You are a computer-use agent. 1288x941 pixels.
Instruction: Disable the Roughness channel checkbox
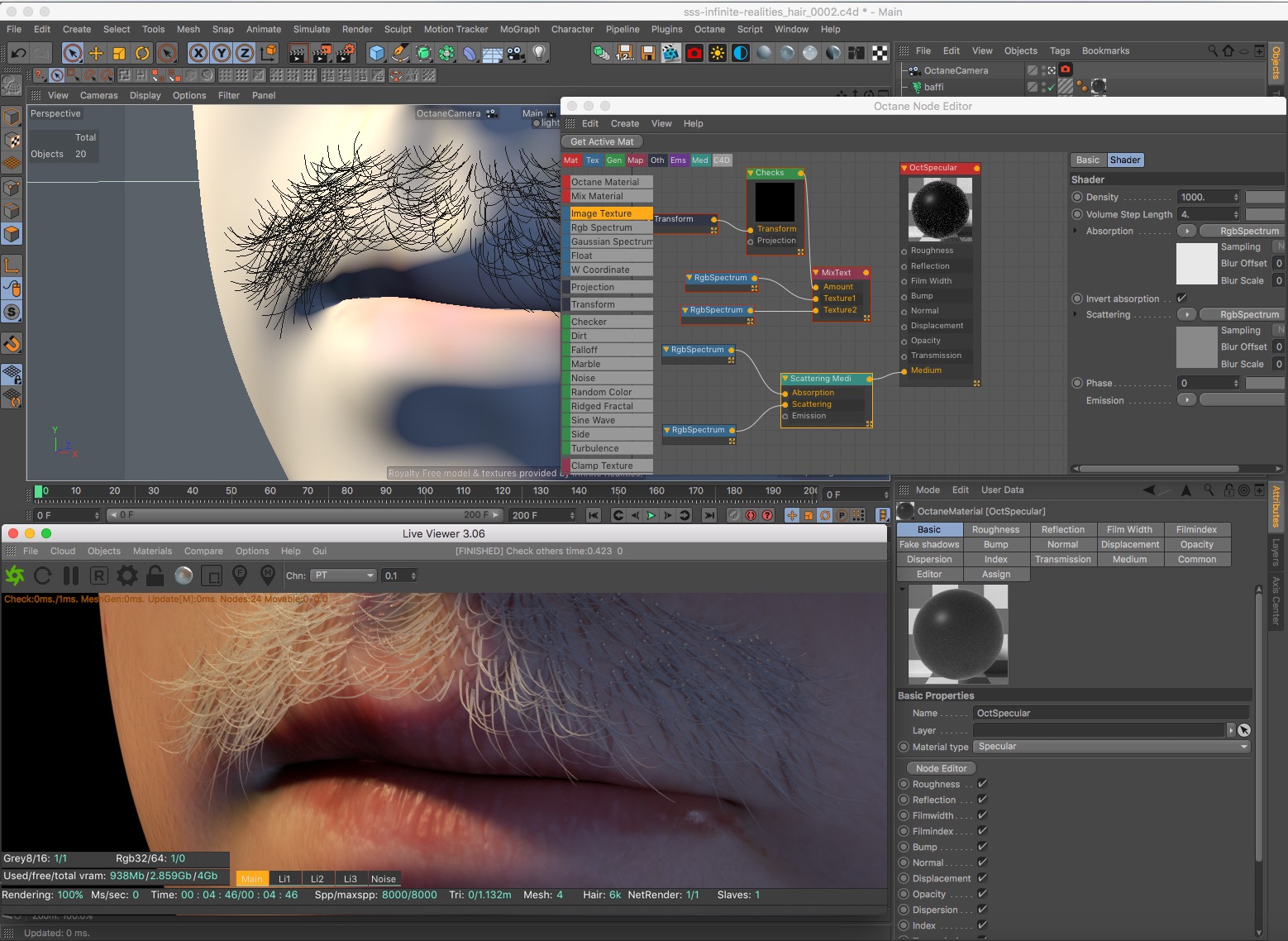[x=982, y=784]
